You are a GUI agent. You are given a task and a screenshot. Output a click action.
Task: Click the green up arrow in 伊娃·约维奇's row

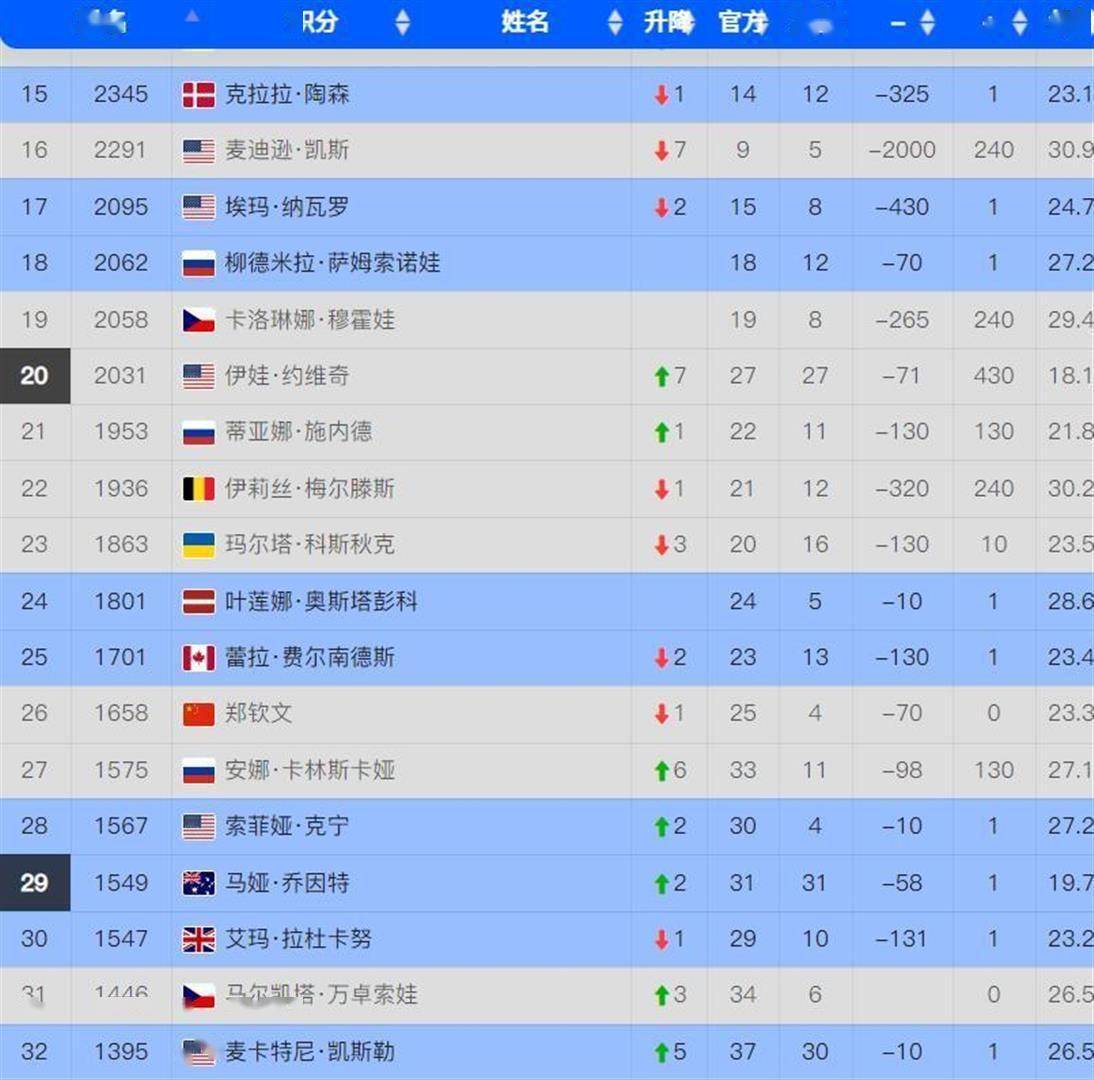tap(660, 377)
